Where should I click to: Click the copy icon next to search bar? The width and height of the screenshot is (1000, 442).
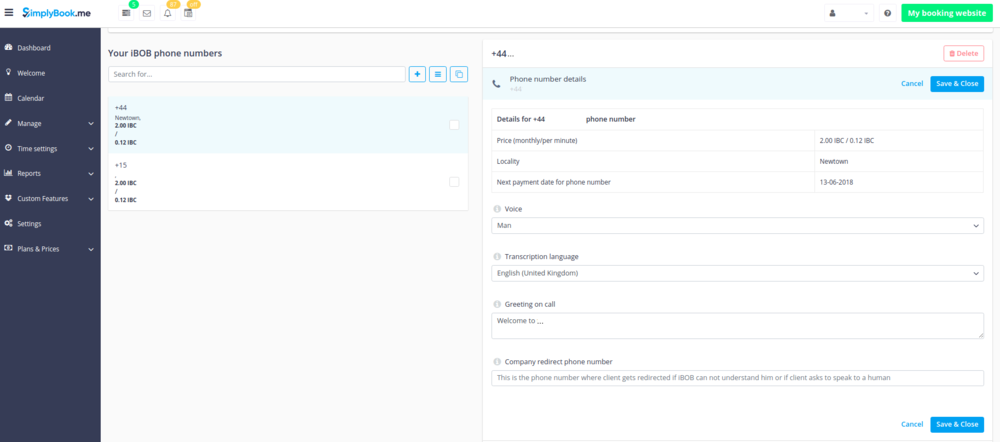click(x=459, y=74)
